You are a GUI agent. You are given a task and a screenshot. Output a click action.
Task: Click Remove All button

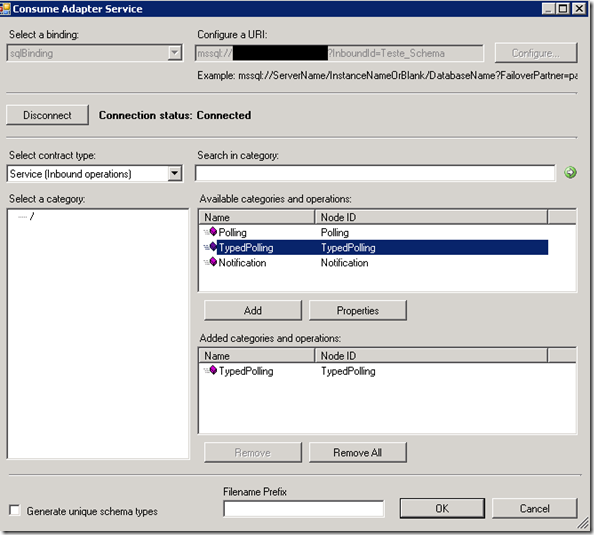pos(358,452)
